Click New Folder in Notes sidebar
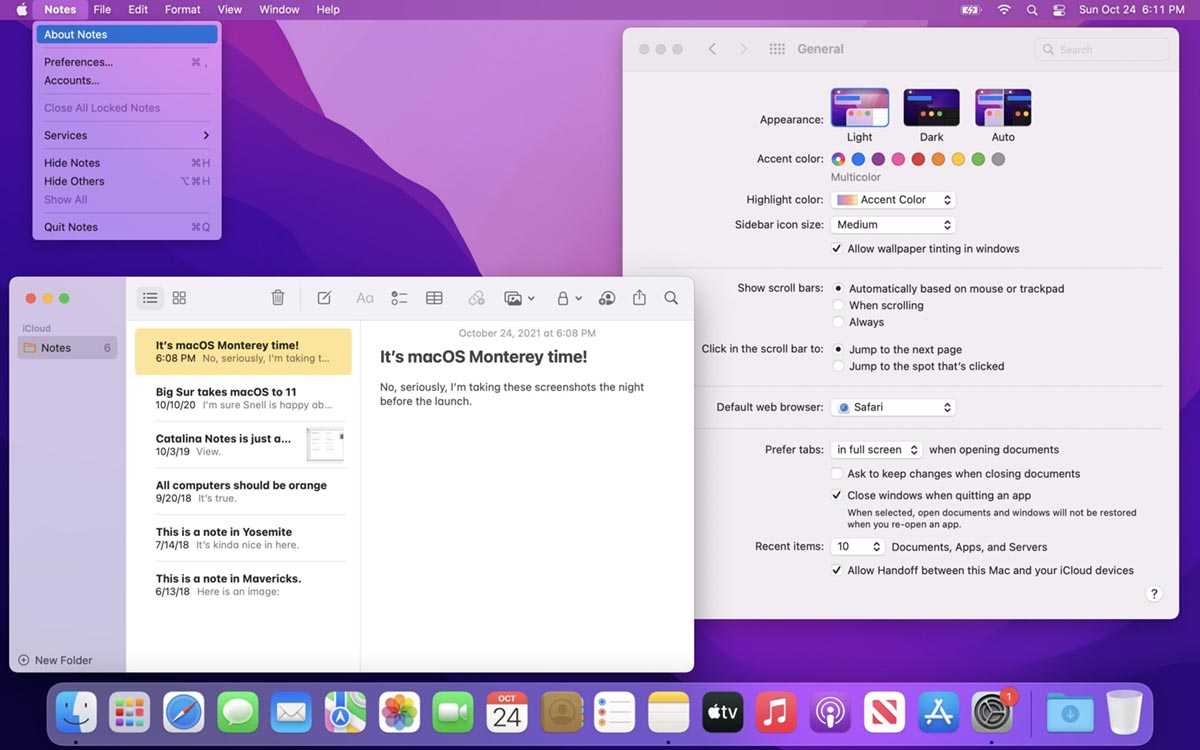This screenshot has height=750, width=1200. tap(55, 660)
